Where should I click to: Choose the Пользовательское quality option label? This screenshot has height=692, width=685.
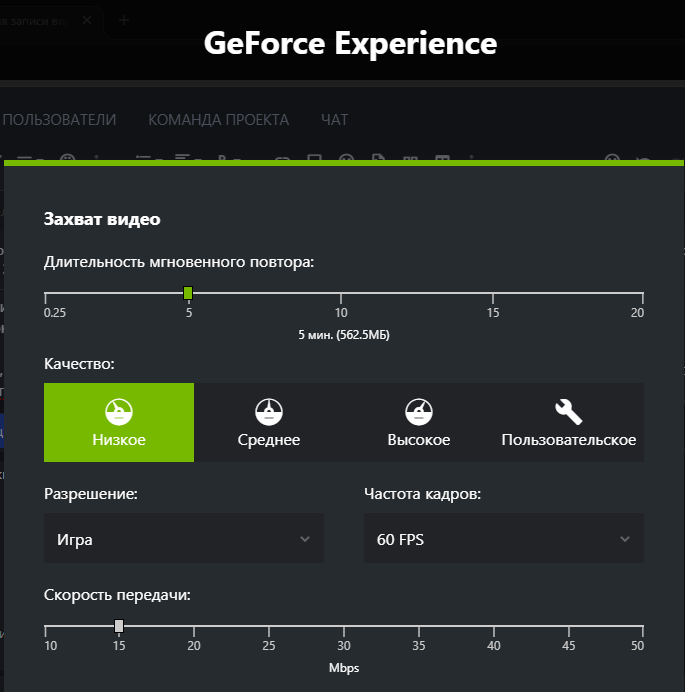(x=568, y=440)
